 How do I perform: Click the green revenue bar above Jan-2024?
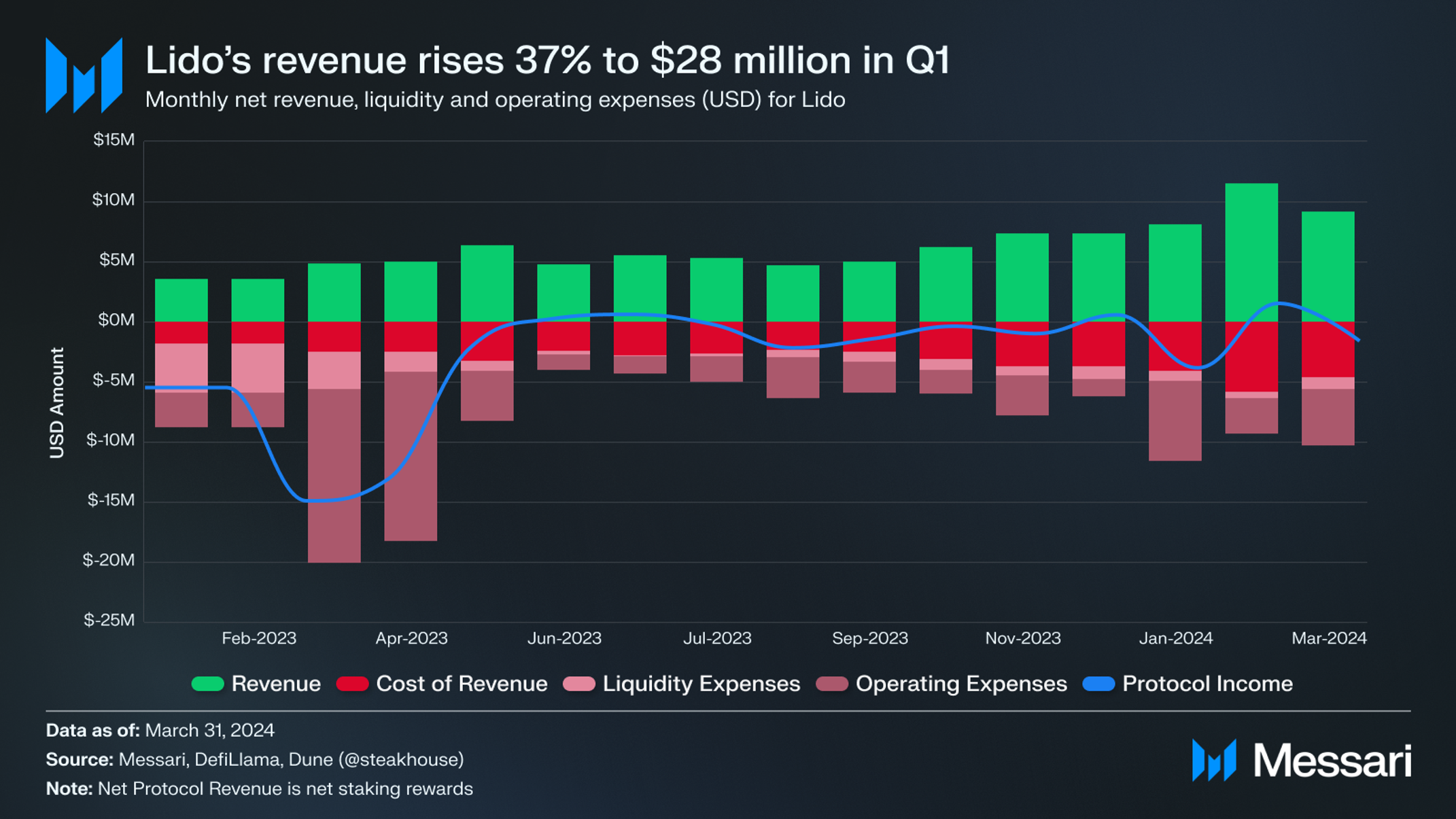click(x=1175, y=273)
